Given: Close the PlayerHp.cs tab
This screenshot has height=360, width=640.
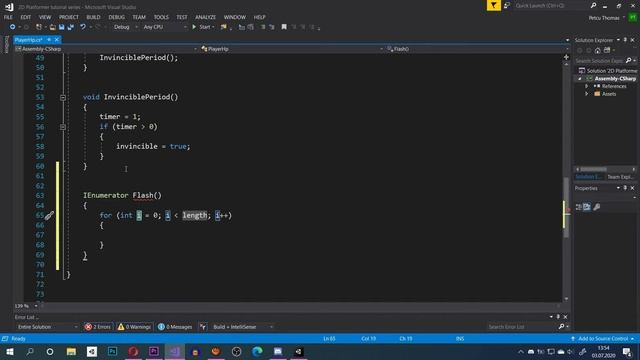Looking at the screenshot, I should tap(57, 40).
